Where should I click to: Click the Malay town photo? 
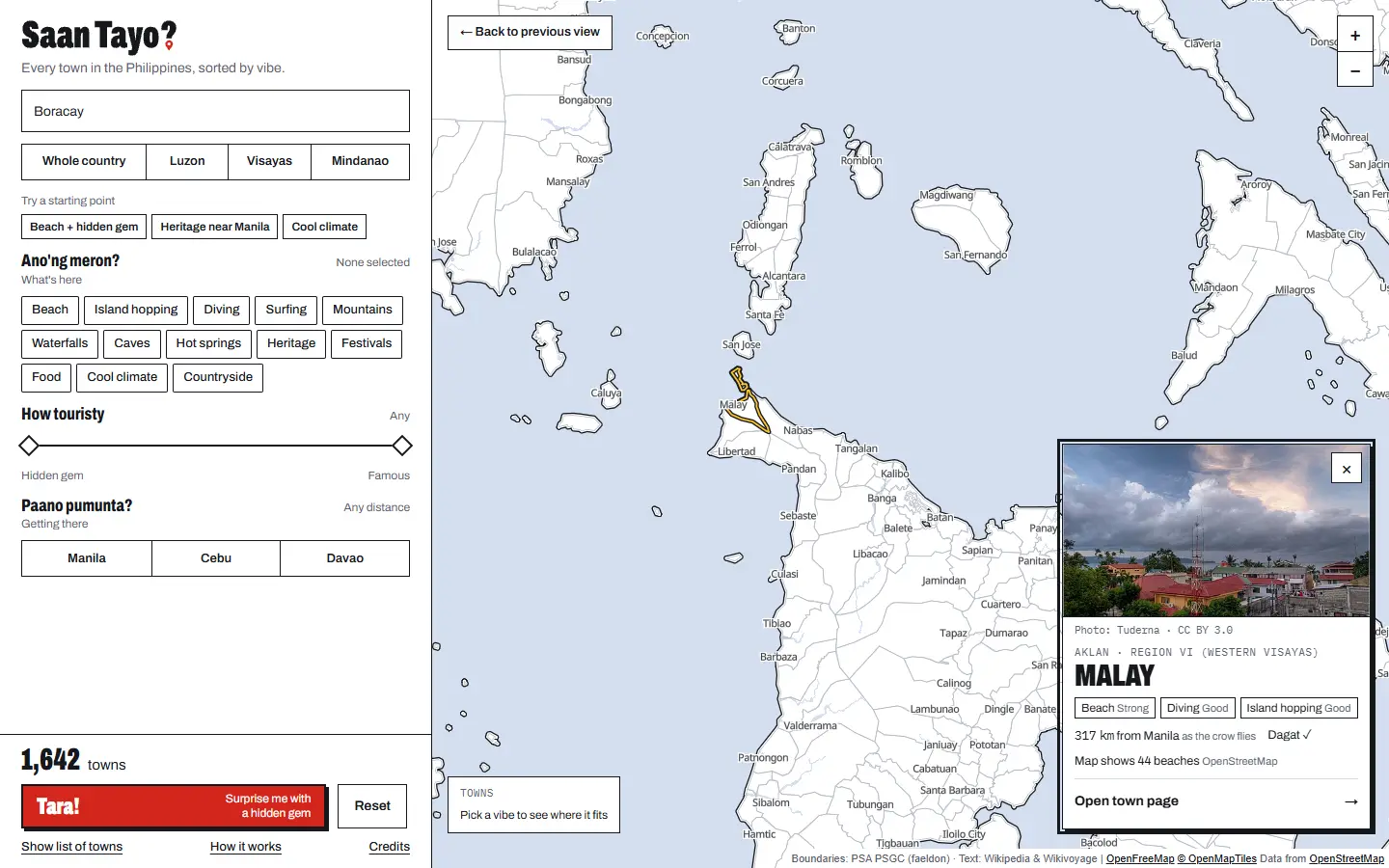coord(1215,530)
